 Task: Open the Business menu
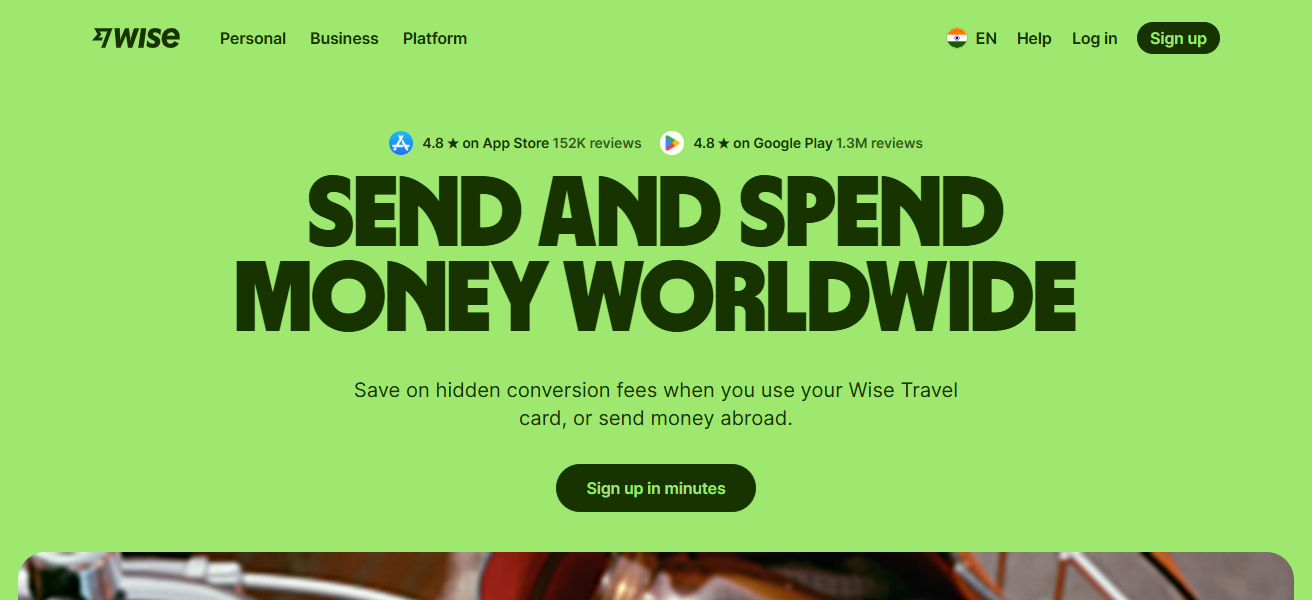[x=344, y=38]
